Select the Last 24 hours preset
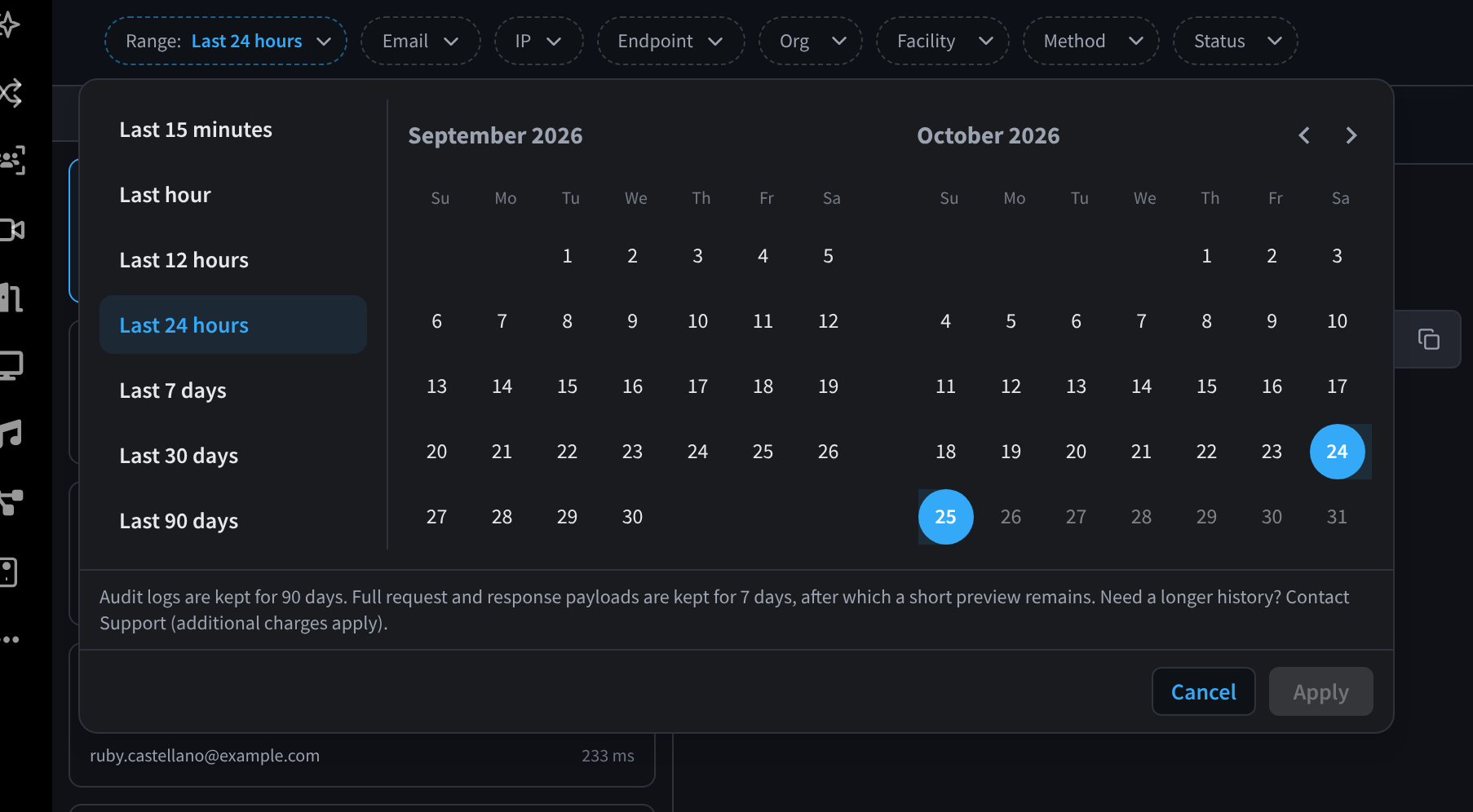The height and width of the screenshot is (812, 1473). point(232,324)
